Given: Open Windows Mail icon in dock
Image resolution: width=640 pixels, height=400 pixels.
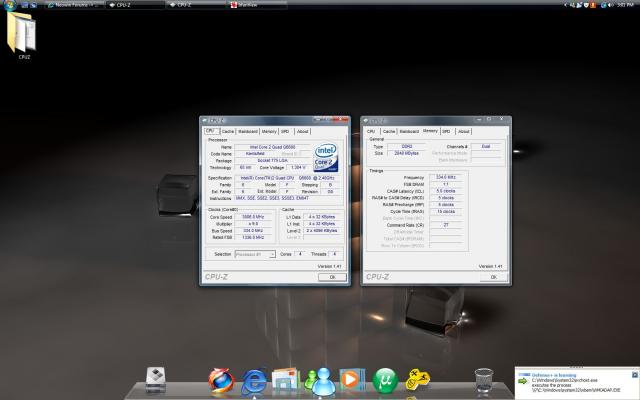Looking at the screenshot, I should pyautogui.click(x=285, y=380).
